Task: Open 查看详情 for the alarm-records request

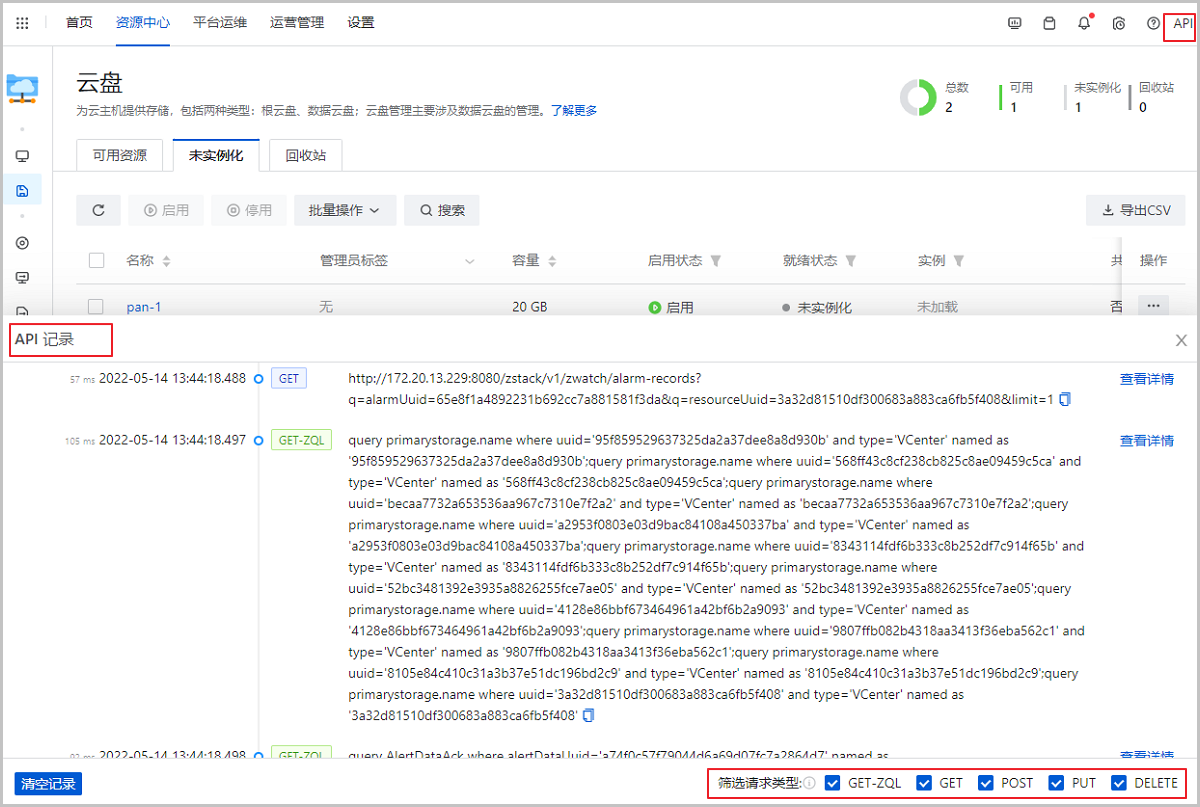Action: 1147,378
